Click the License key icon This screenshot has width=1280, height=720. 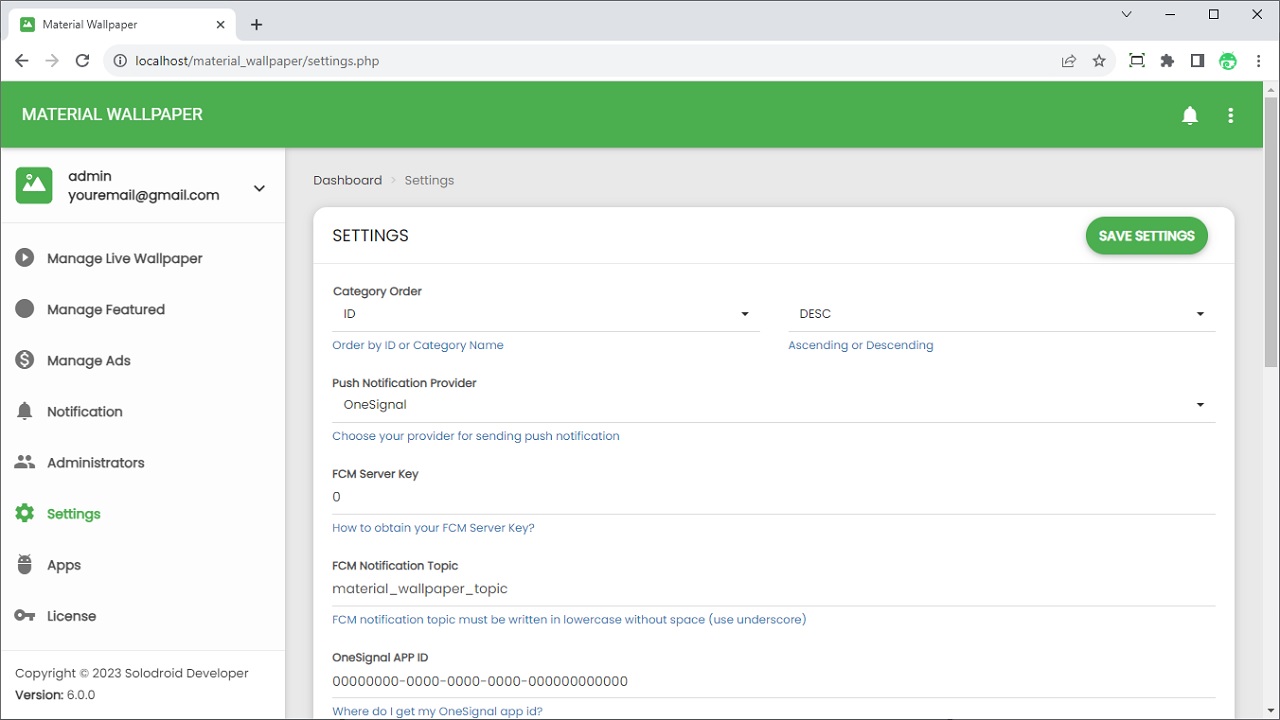25,616
